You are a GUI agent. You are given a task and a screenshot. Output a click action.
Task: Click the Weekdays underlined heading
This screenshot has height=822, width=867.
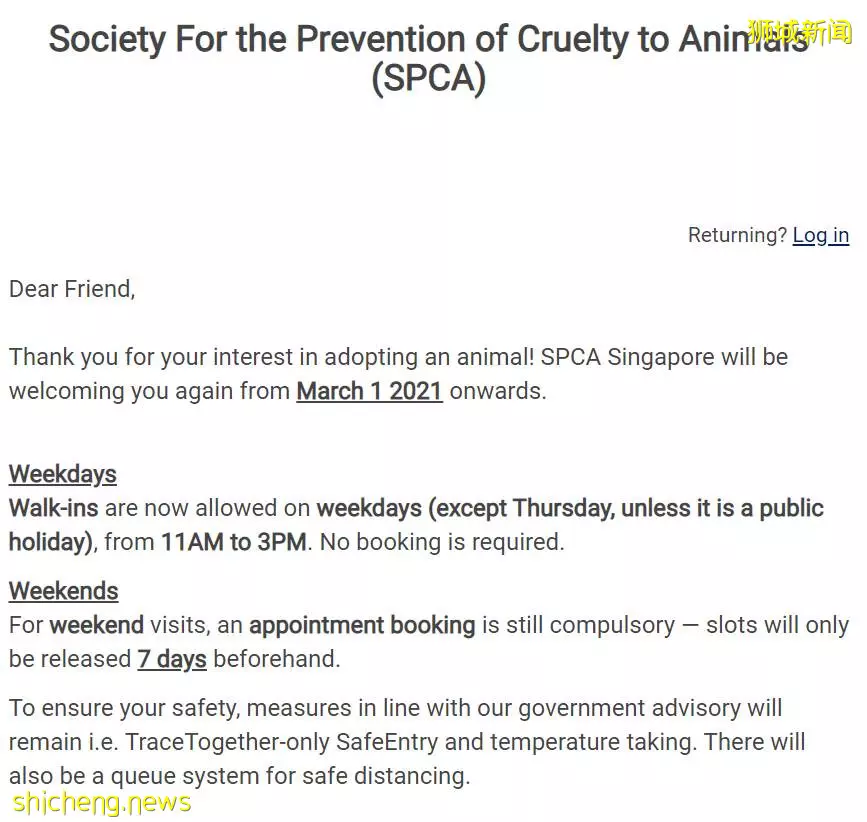[x=62, y=474]
